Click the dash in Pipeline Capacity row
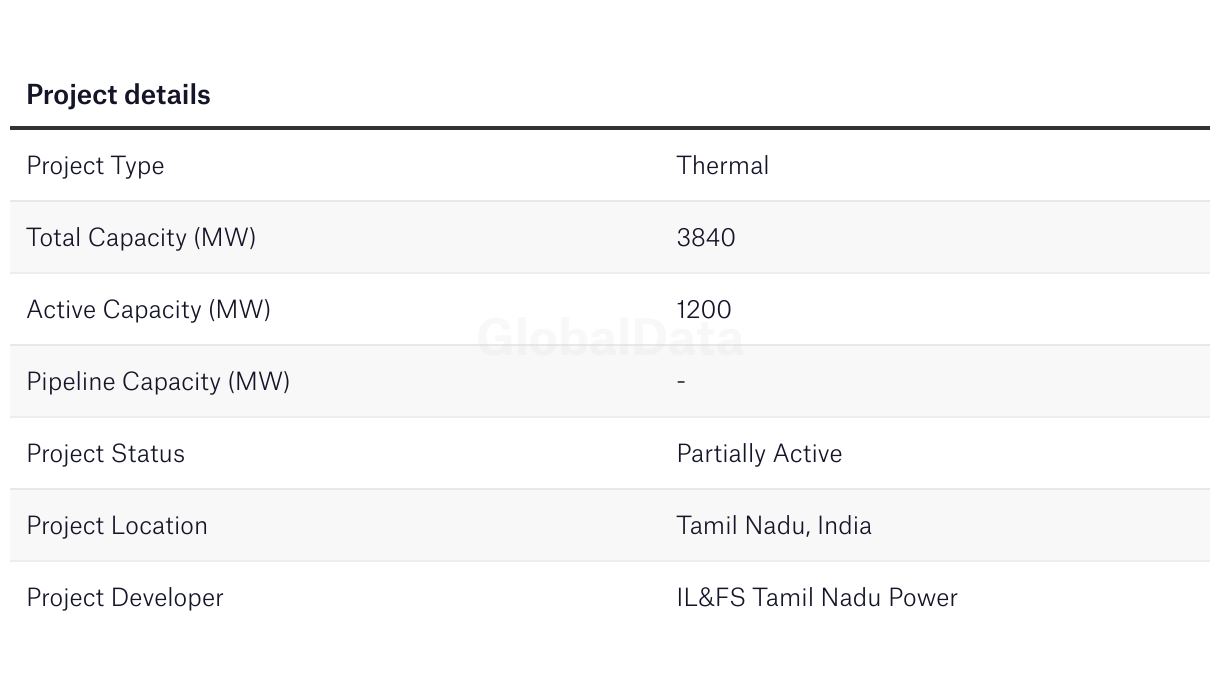 (681, 382)
